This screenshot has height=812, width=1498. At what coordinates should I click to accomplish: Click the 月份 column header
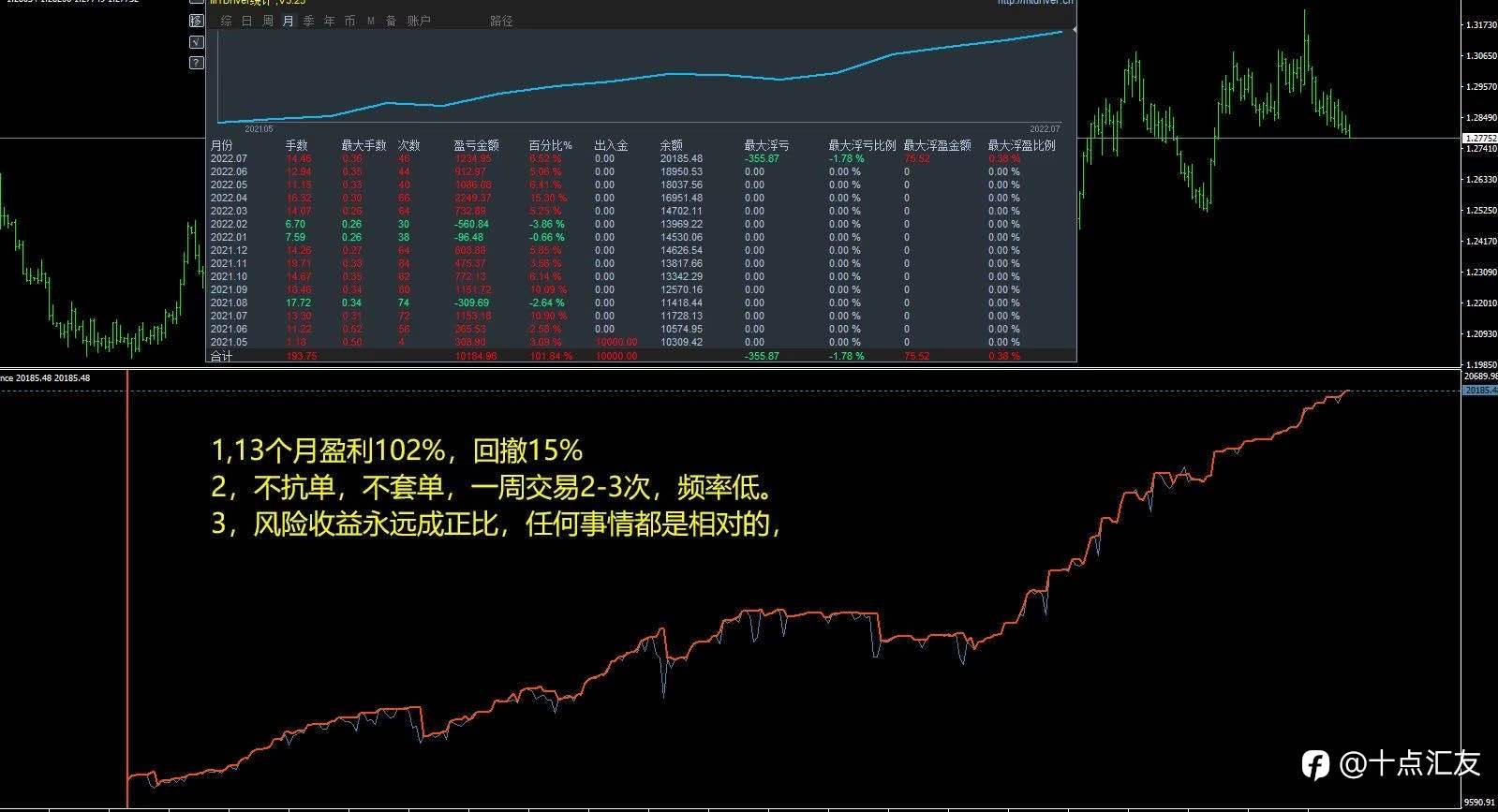221,145
